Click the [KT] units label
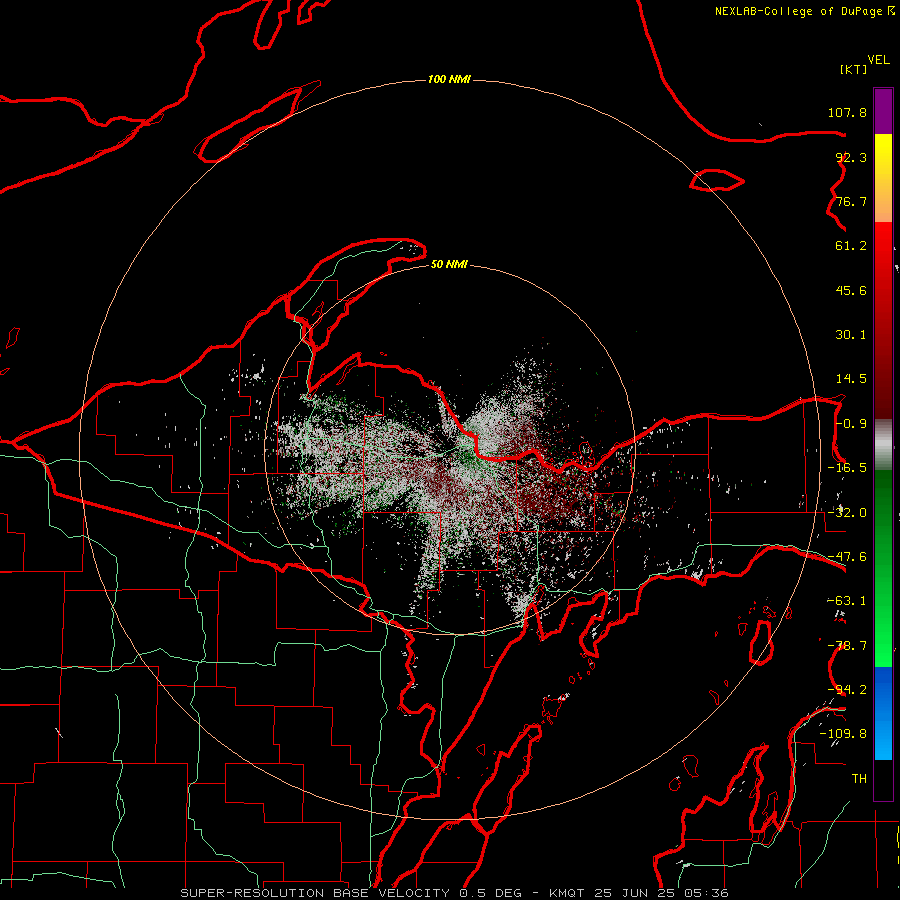 pos(854,69)
